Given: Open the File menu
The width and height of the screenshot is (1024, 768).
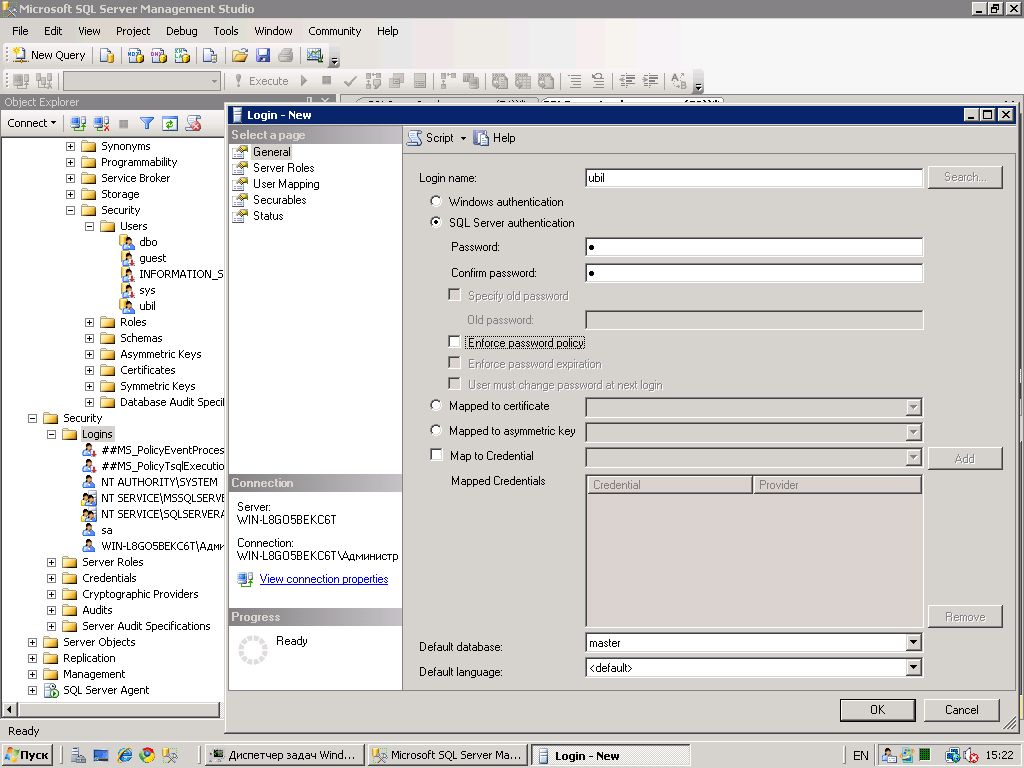Looking at the screenshot, I should click(20, 31).
